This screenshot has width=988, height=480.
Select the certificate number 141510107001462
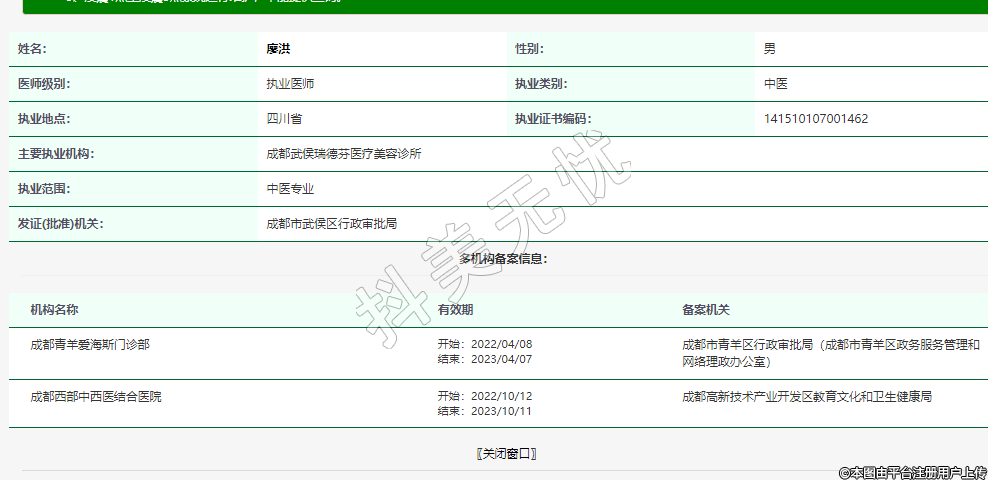coord(815,119)
